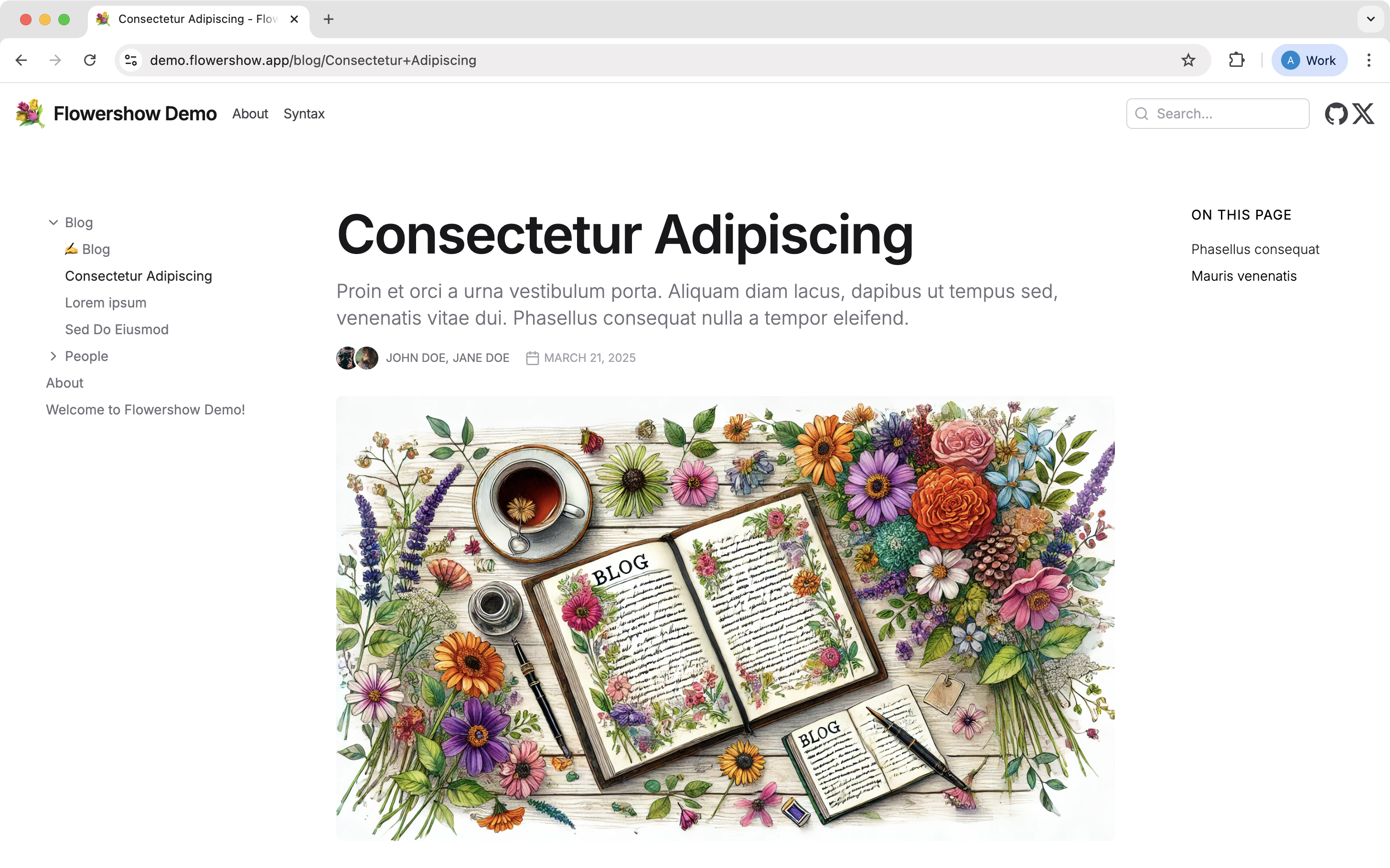The image size is (1390, 868).
Task: Open About in top navigation
Action: point(250,114)
